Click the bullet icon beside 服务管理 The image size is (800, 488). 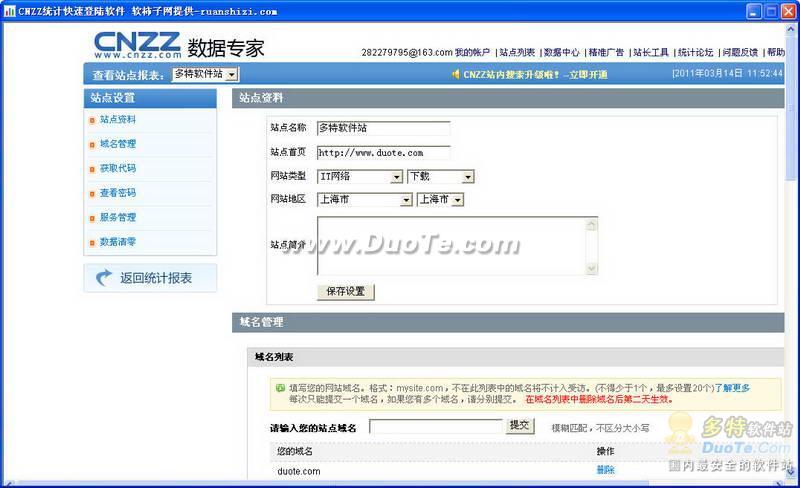pos(92,218)
